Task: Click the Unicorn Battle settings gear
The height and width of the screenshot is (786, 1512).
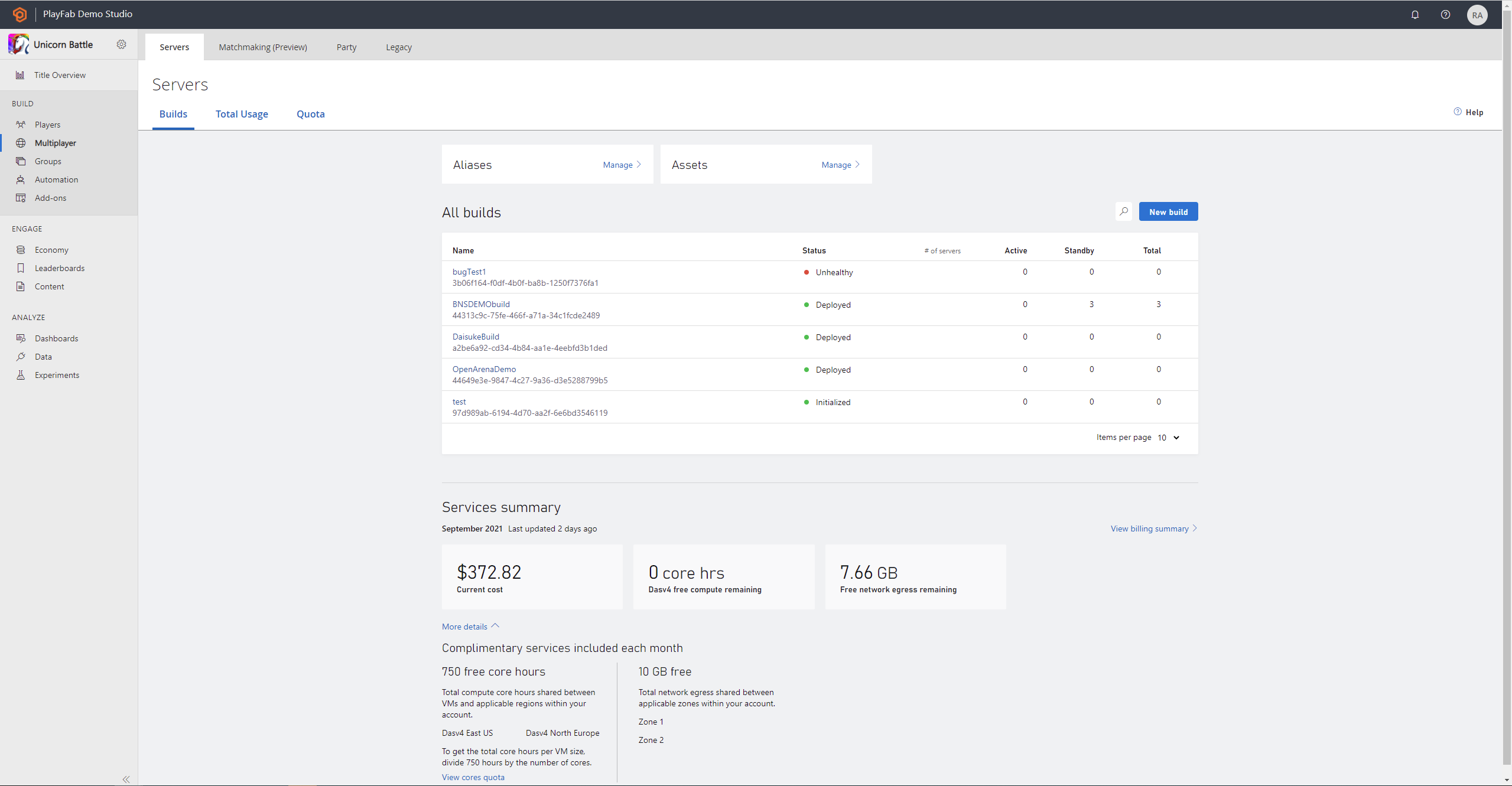Action: pos(122,44)
